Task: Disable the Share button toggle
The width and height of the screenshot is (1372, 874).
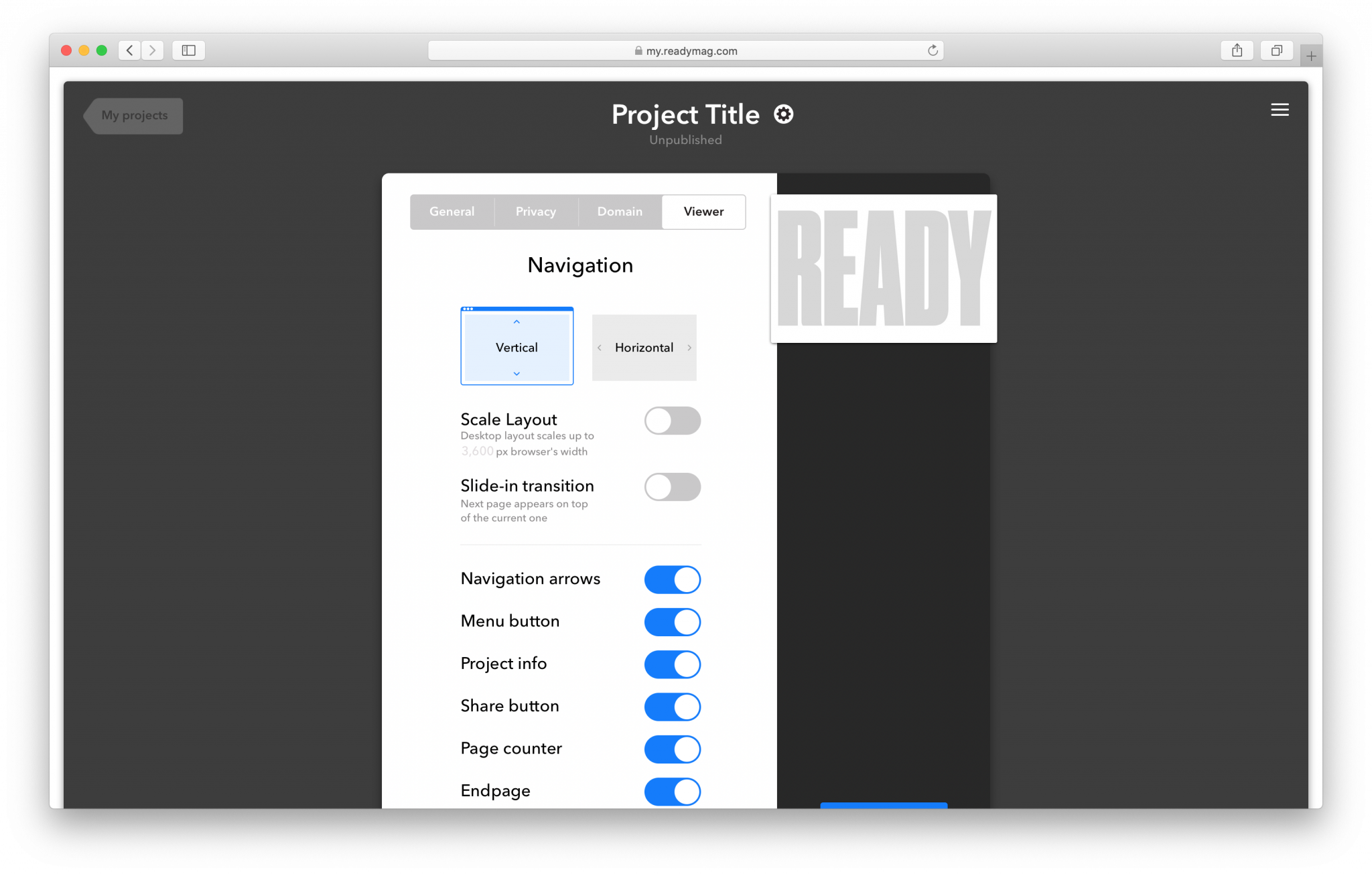Action: point(673,705)
